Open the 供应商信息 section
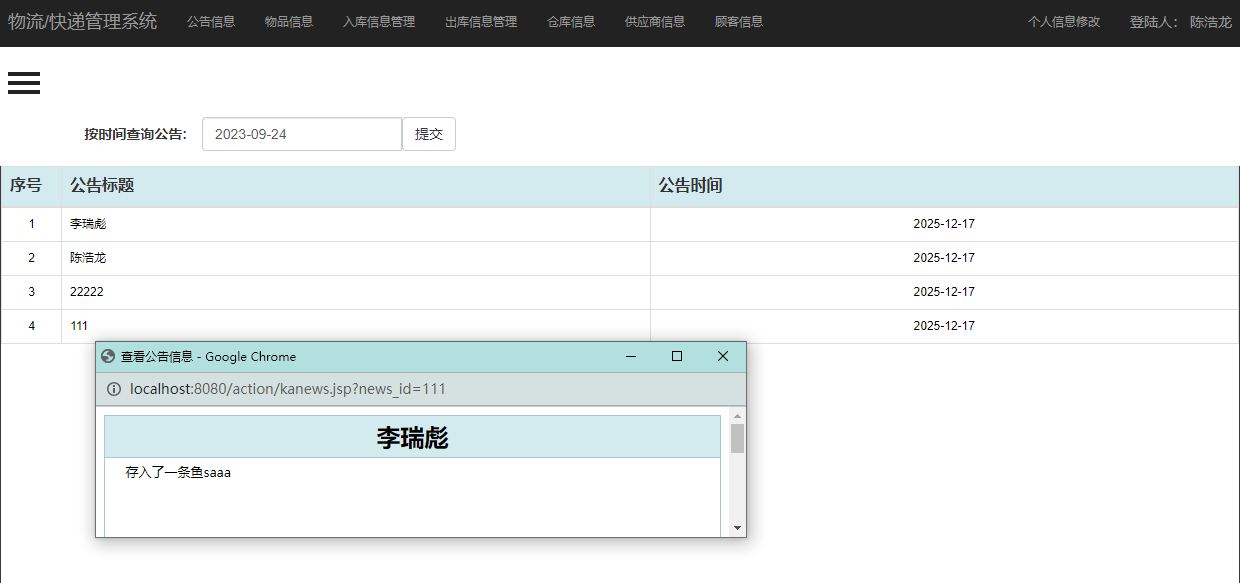Viewport: 1240px width, 583px height. tap(654, 21)
